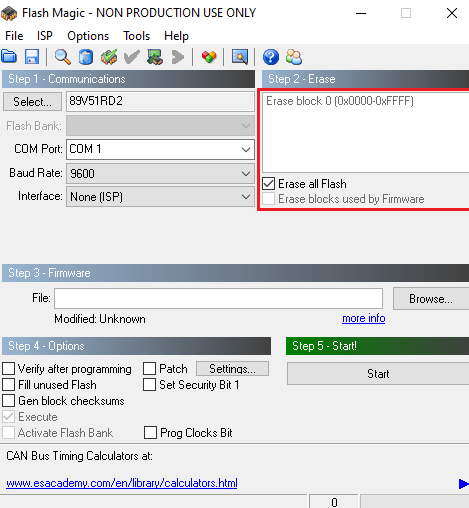Open the ISP menu
The image size is (469, 508).
point(45,36)
